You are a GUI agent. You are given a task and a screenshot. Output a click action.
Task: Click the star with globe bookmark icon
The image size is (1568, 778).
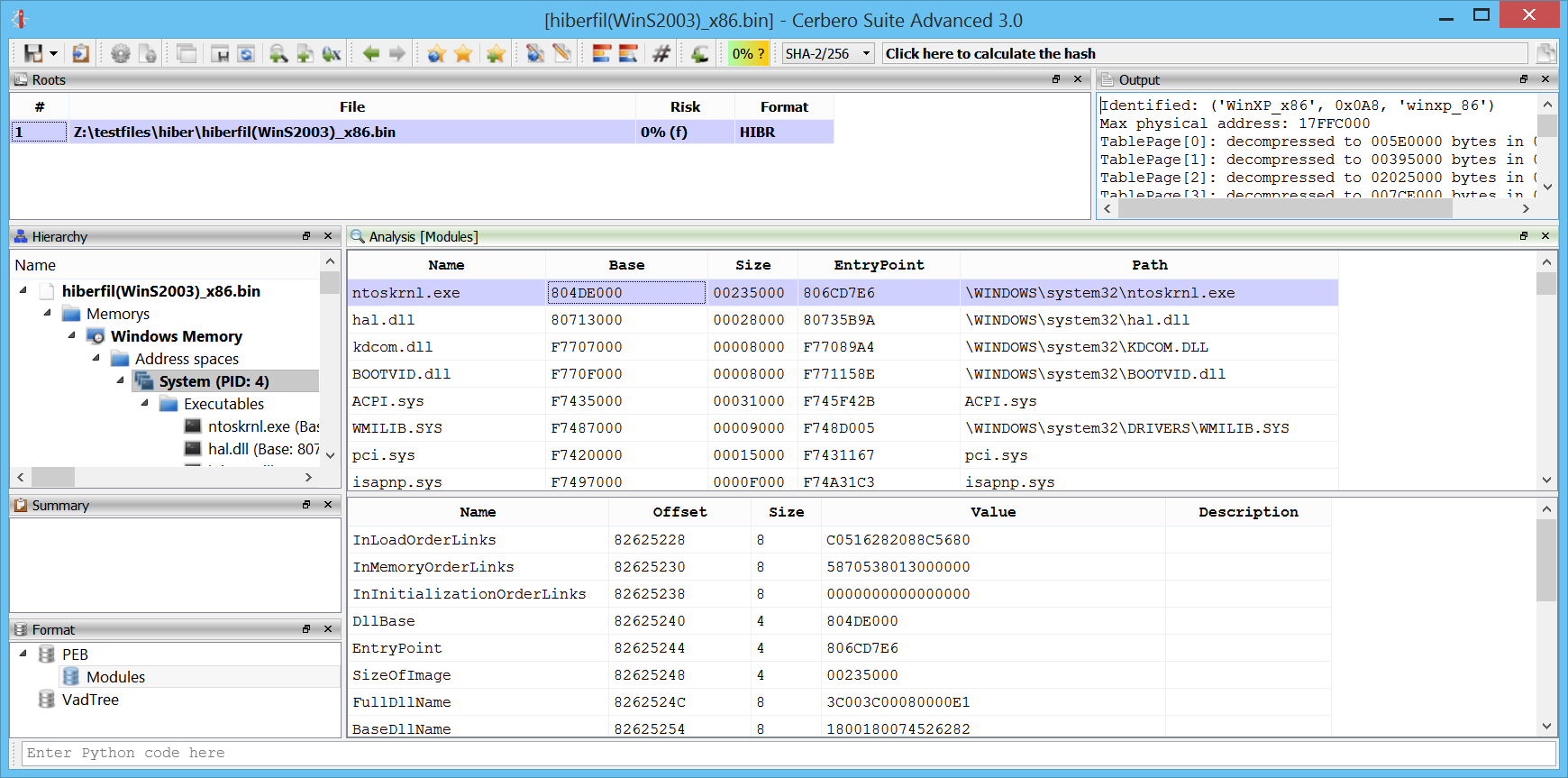437,53
